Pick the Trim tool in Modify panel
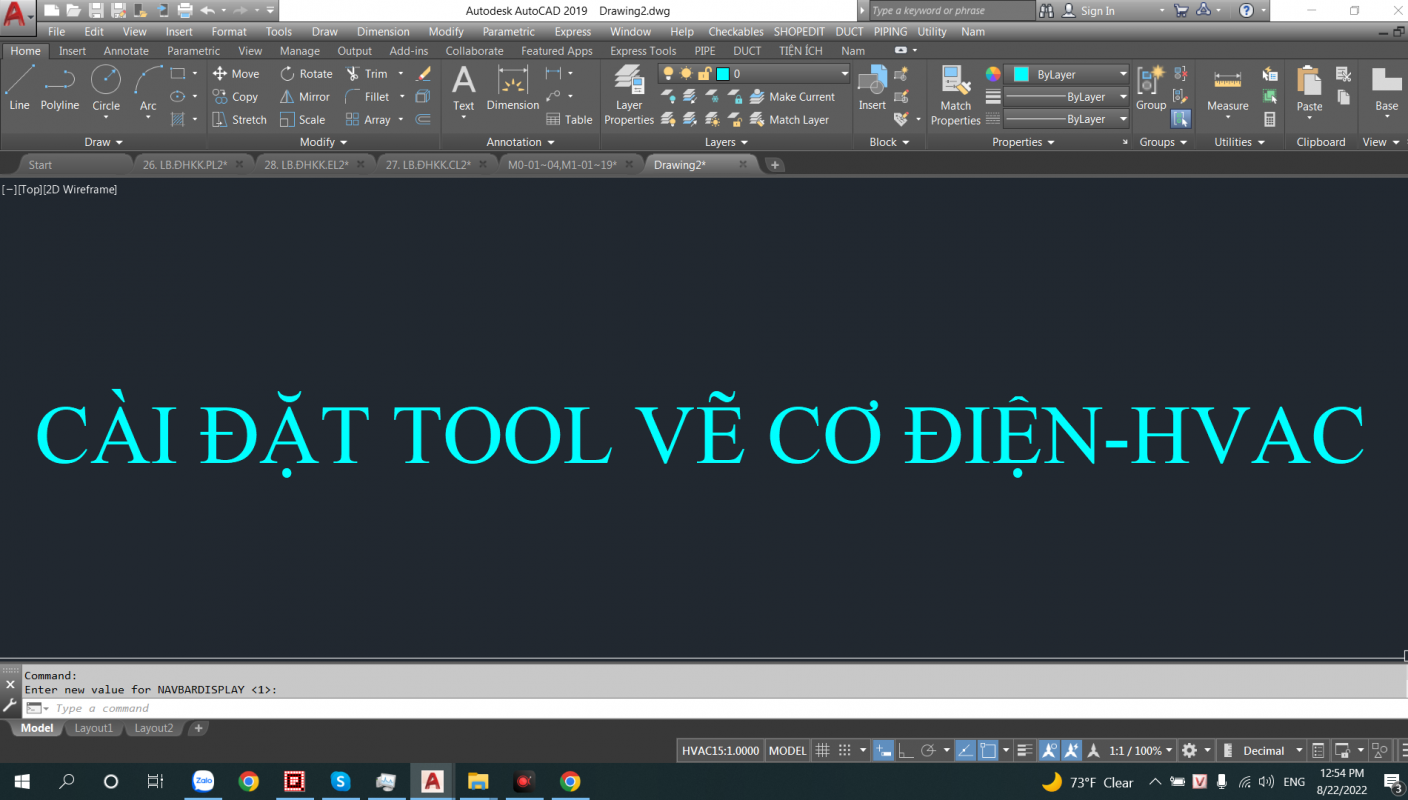The image size is (1408, 800). [x=366, y=74]
